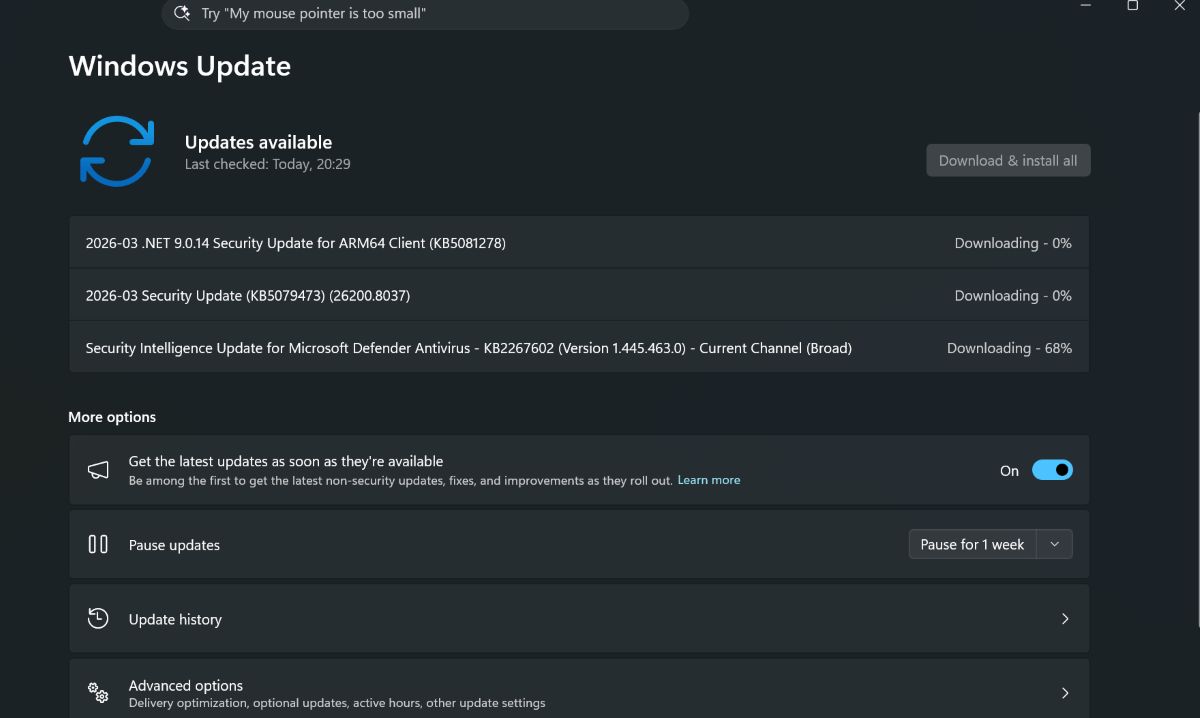Click the Update history clock icon
This screenshot has height=718, width=1200.
click(98, 619)
